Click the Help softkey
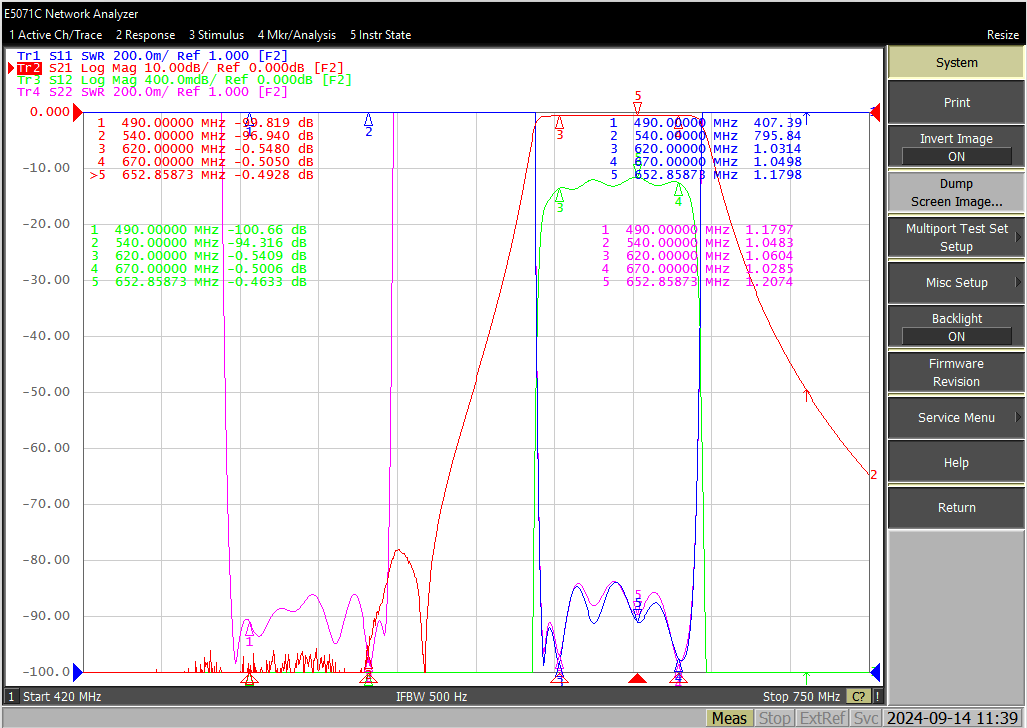The height and width of the screenshot is (728, 1027). [956, 463]
